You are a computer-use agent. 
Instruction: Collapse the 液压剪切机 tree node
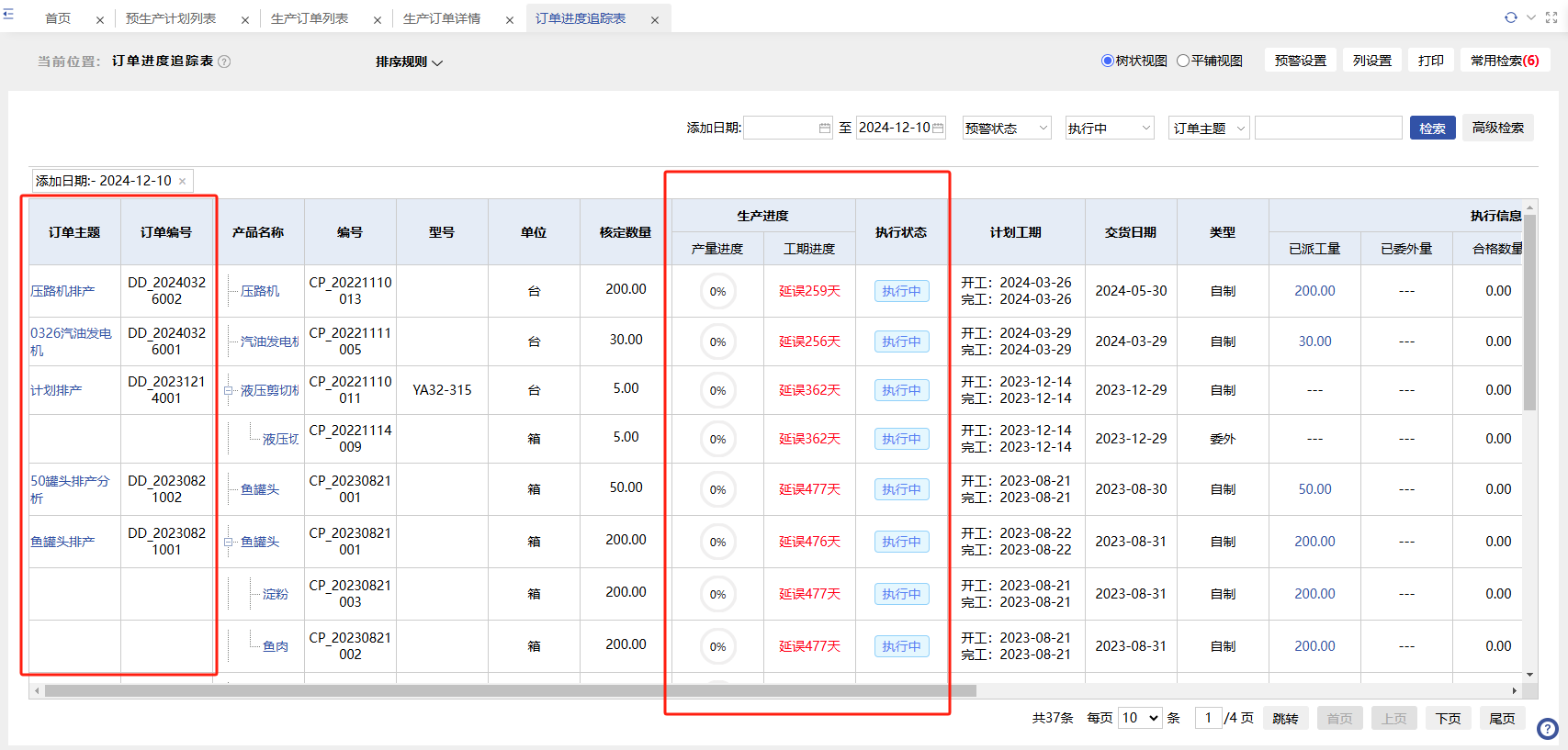coord(229,391)
